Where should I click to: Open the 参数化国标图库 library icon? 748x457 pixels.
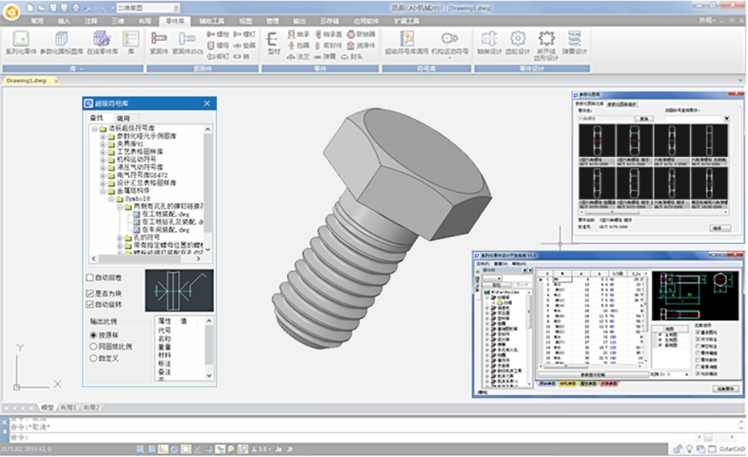pos(59,39)
